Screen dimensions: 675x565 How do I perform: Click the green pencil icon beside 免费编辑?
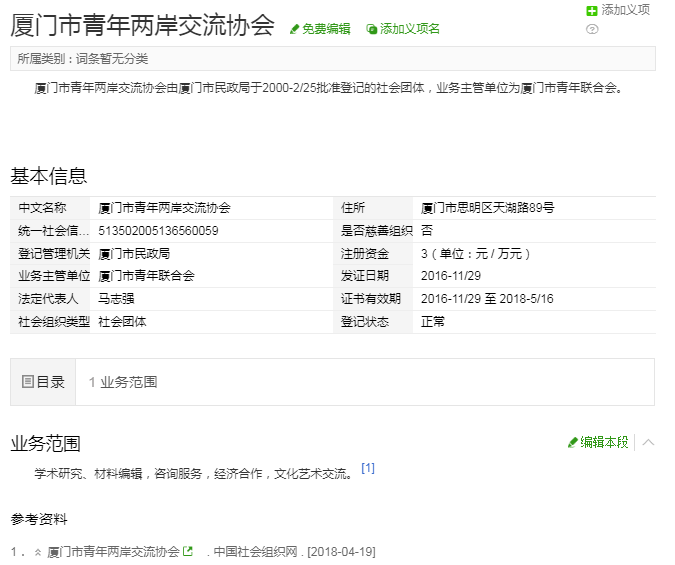294,29
